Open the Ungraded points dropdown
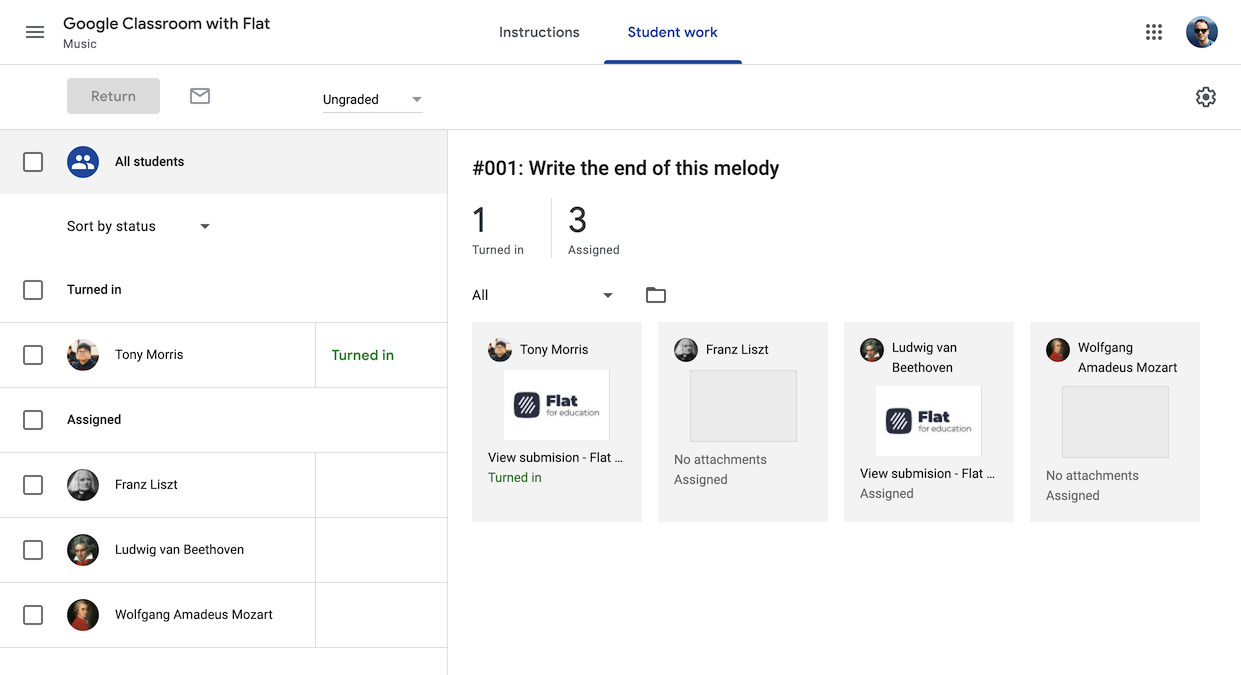This screenshot has height=675, width=1241. [x=372, y=99]
